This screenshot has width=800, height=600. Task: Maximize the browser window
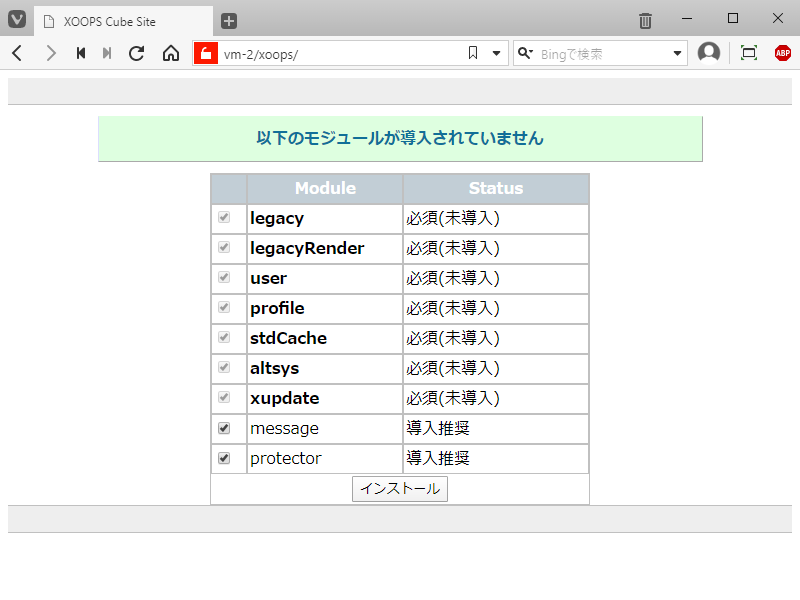(x=733, y=19)
